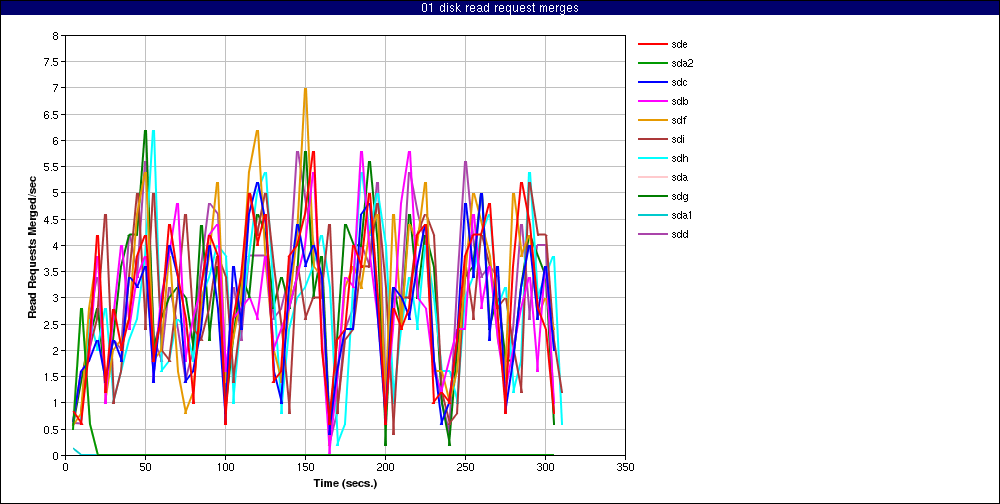The image size is (1000, 504).
Task: Click the x-axis tick label 350
Action: [625, 467]
